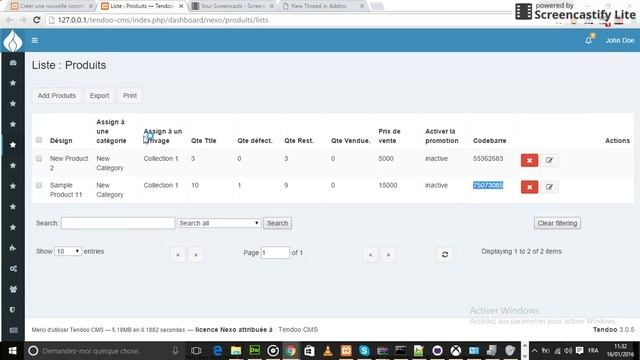Open the taskbar clock and date
The height and width of the screenshot is (360, 640).
tap(620, 351)
